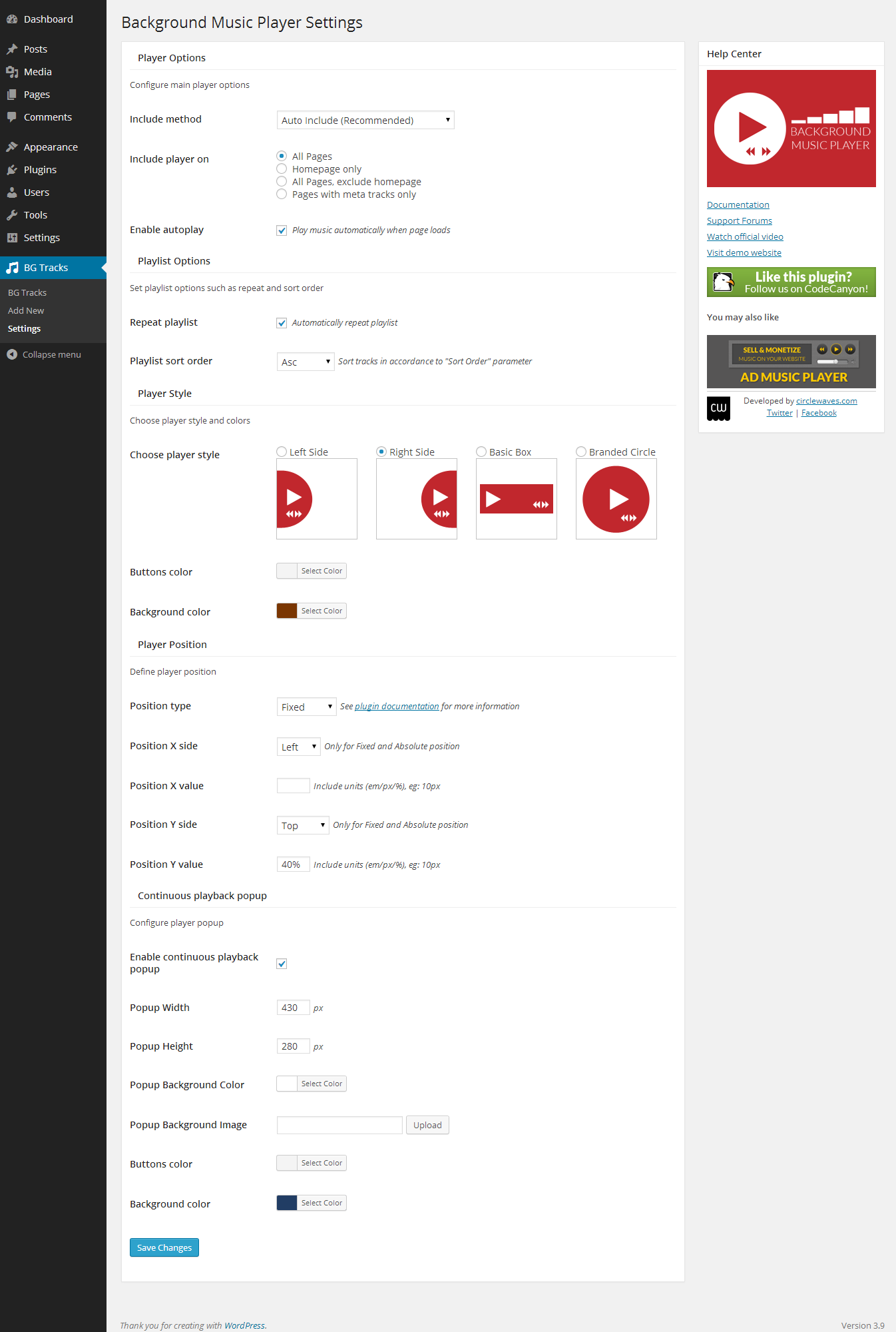Screen dimensions: 896x1332
Task: Open the plugin documentation link
Action: pyautogui.click(x=397, y=707)
